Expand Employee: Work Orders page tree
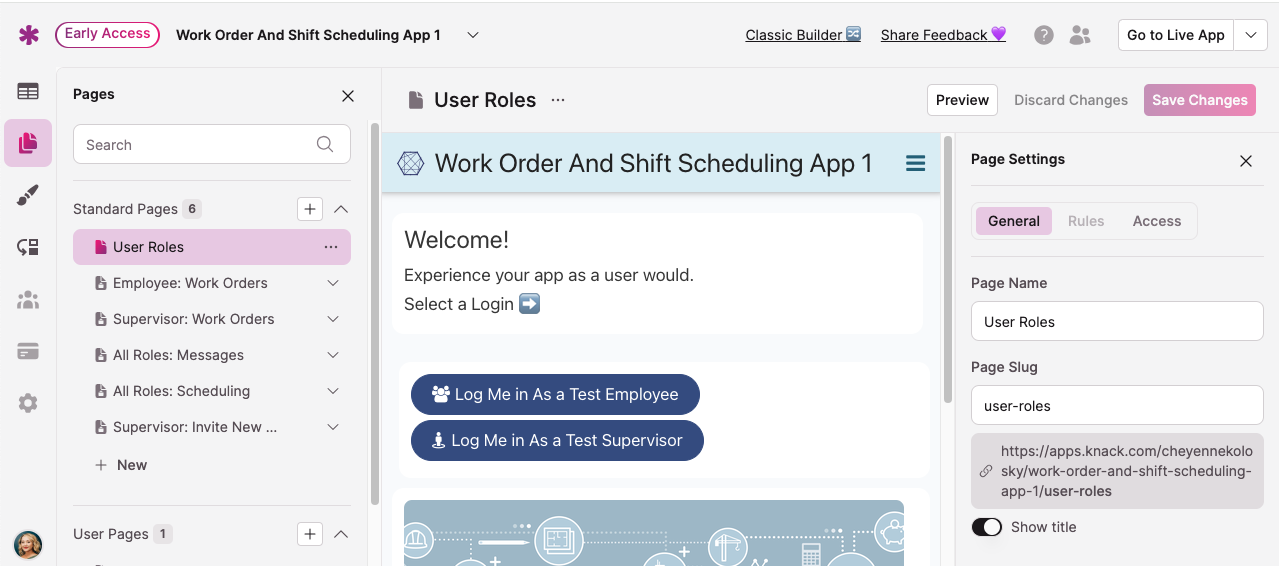 pyautogui.click(x=333, y=283)
